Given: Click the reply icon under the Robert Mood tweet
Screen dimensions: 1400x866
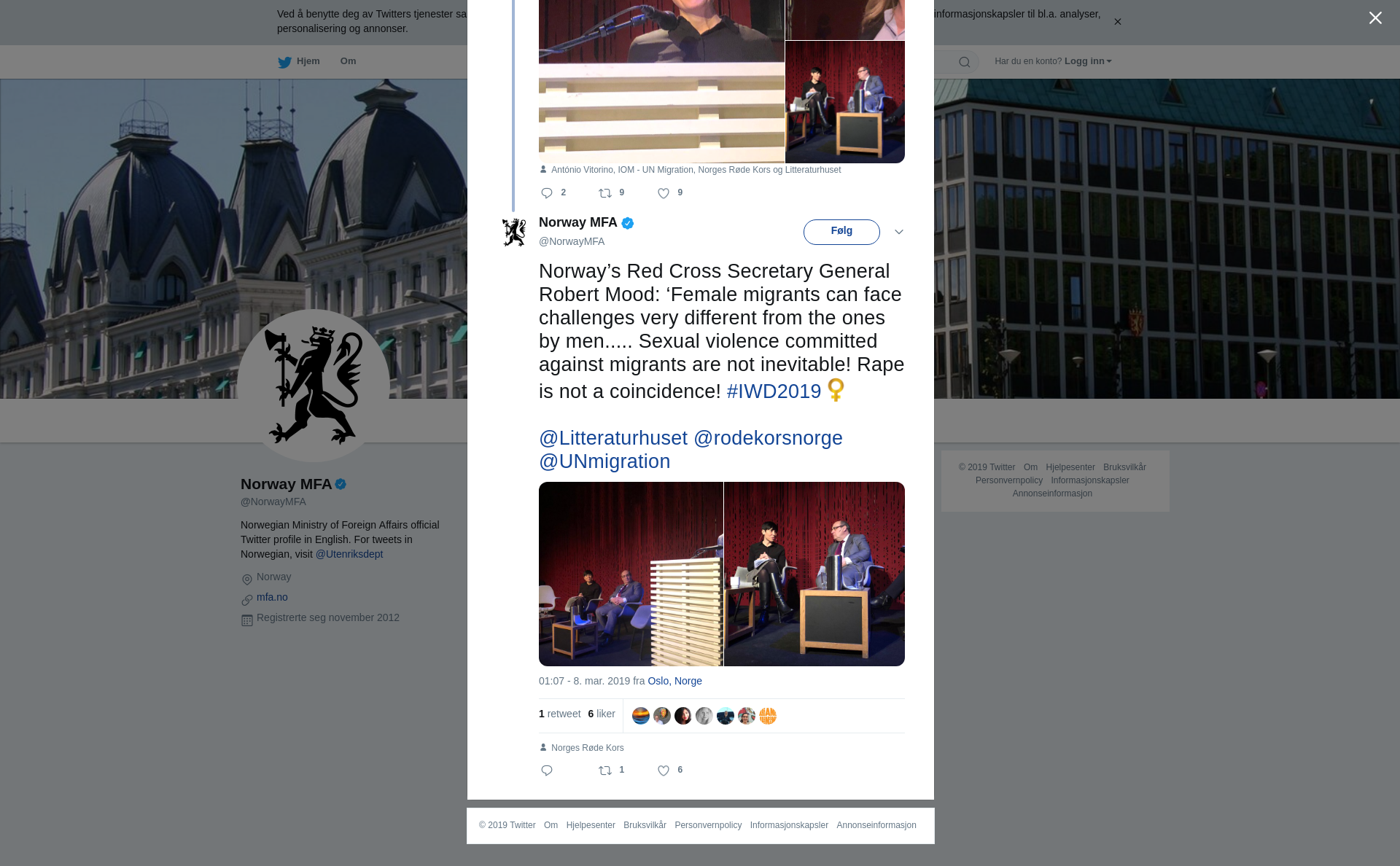Looking at the screenshot, I should click(x=547, y=771).
